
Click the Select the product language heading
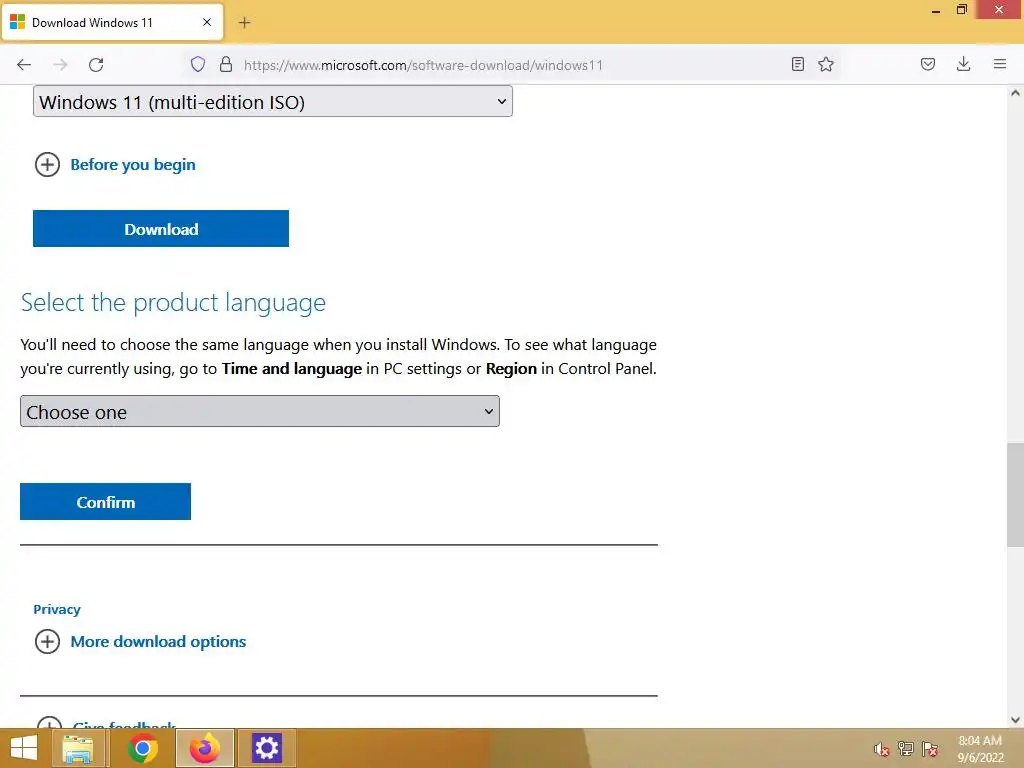[173, 303]
